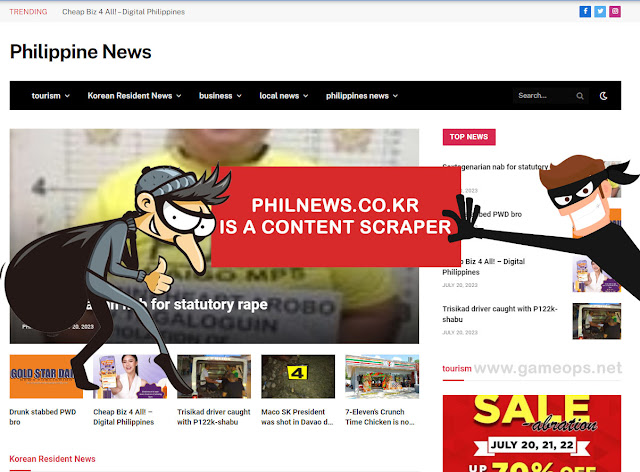Open Trisikad driver caught card title
Screen dimensions: 640x472
coord(213,417)
